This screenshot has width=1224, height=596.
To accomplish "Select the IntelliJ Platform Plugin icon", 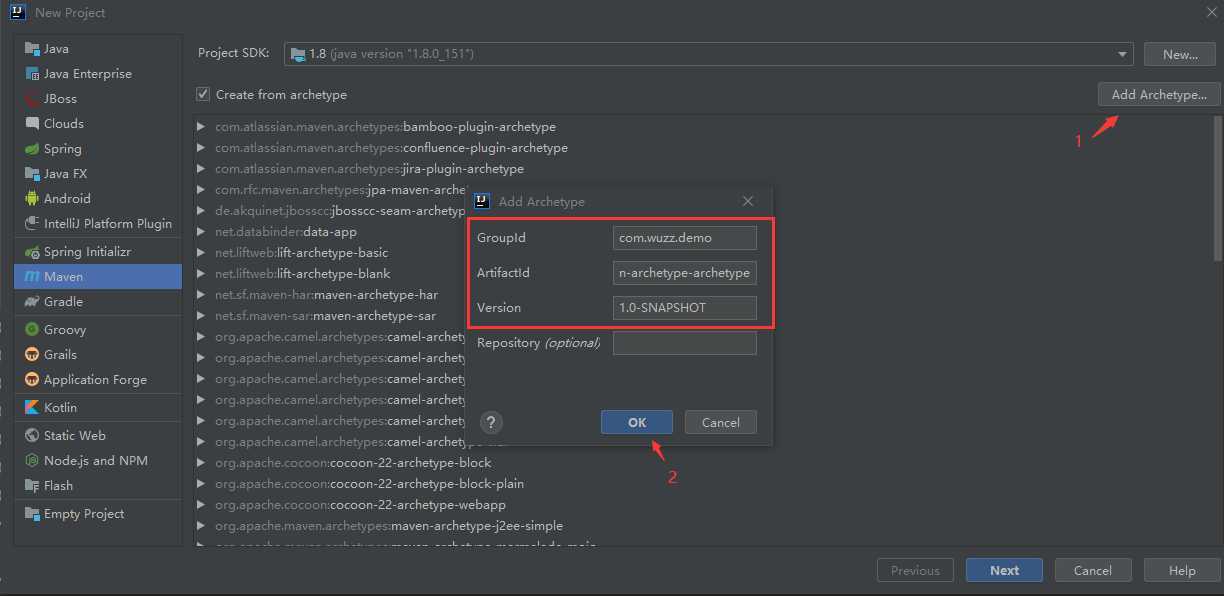I will (32, 224).
